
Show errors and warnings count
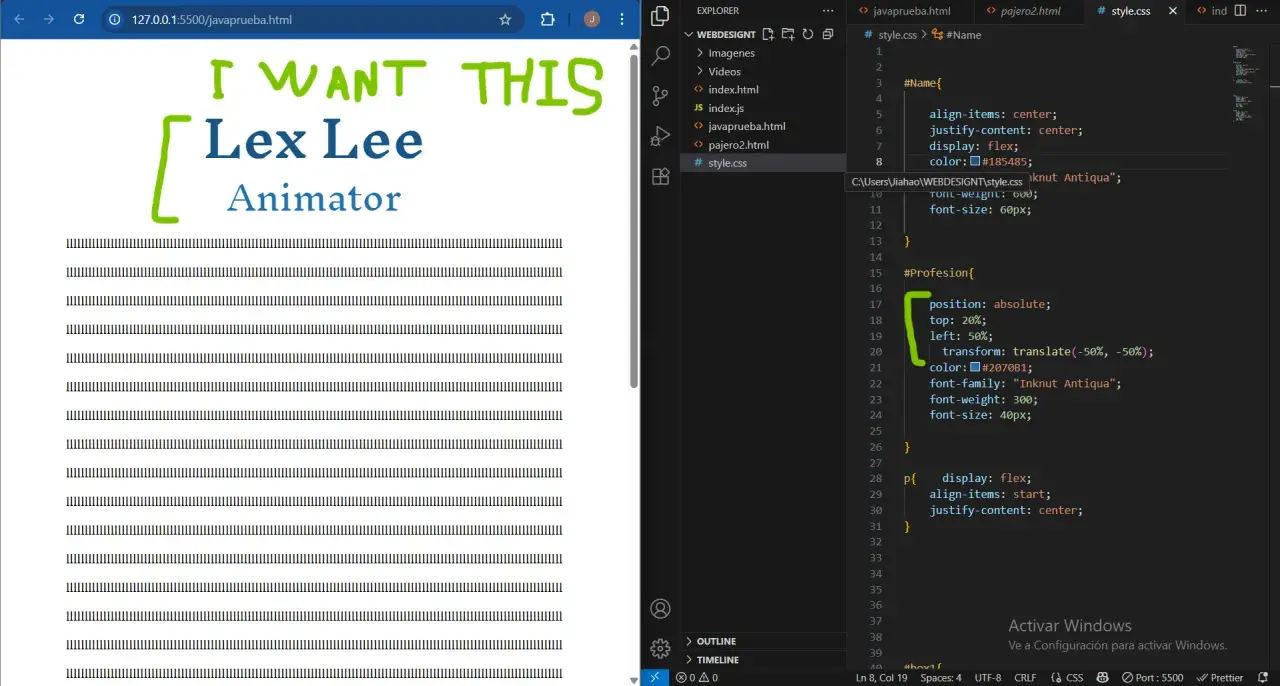click(x=697, y=678)
